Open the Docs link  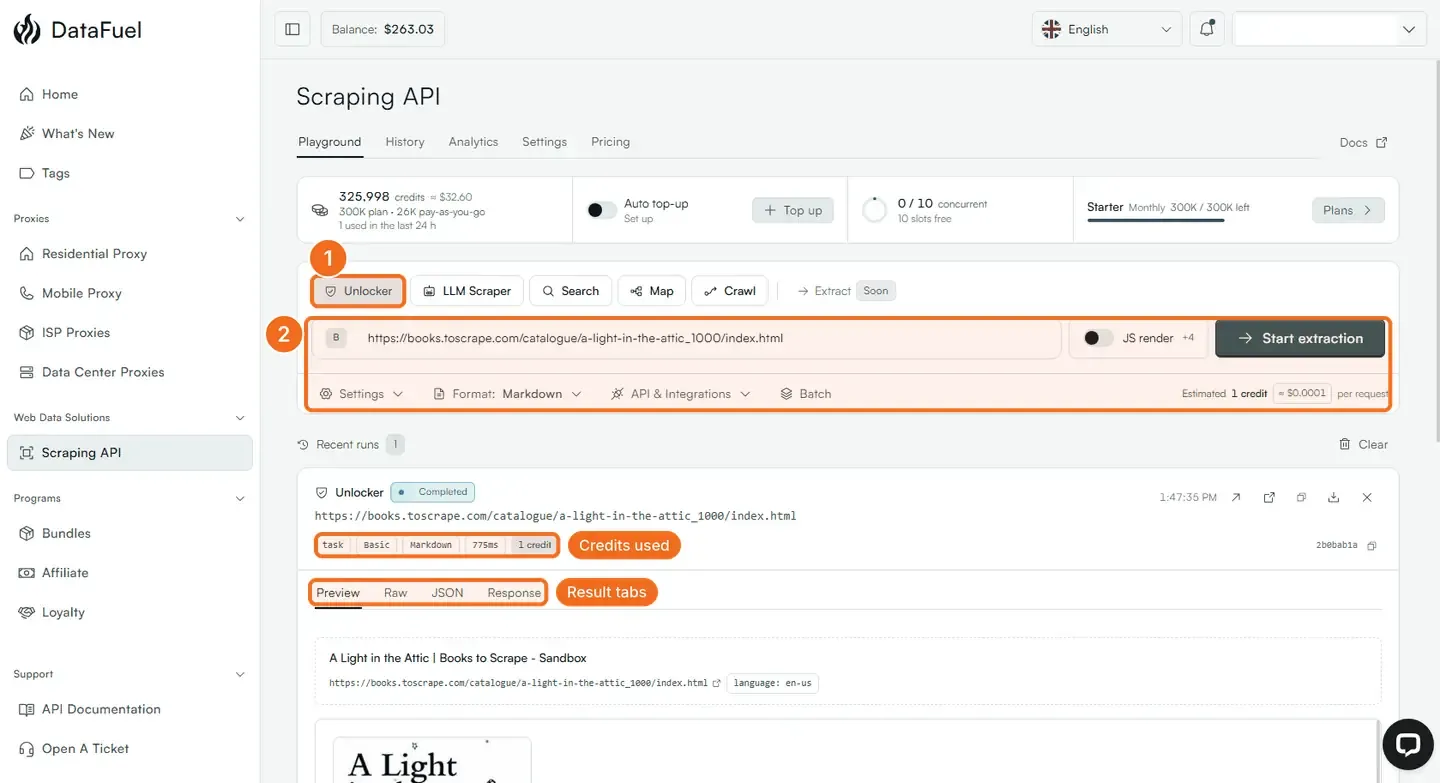pos(1363,142)
